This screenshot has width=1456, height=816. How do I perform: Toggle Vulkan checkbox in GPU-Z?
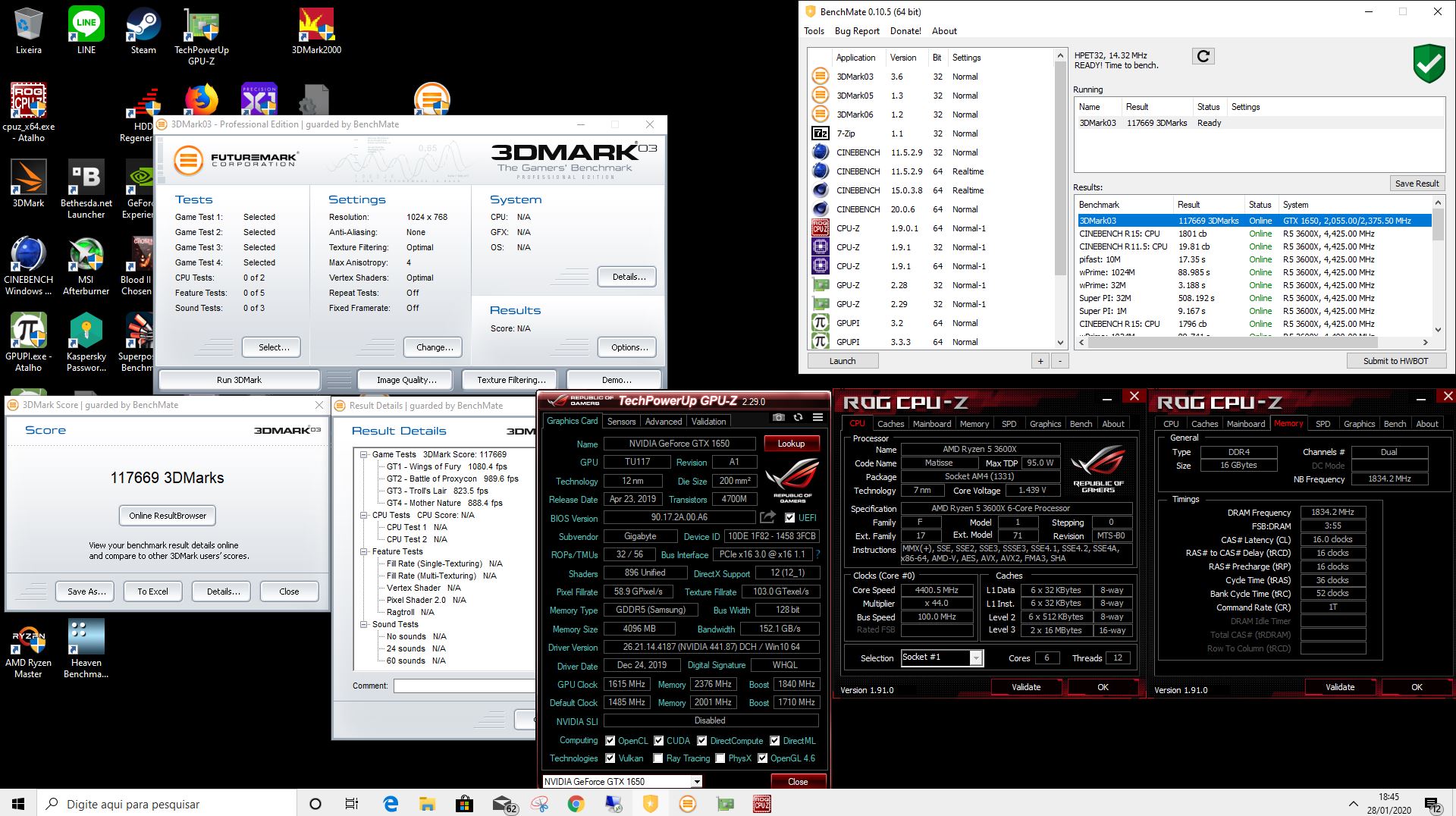[610, 758]
